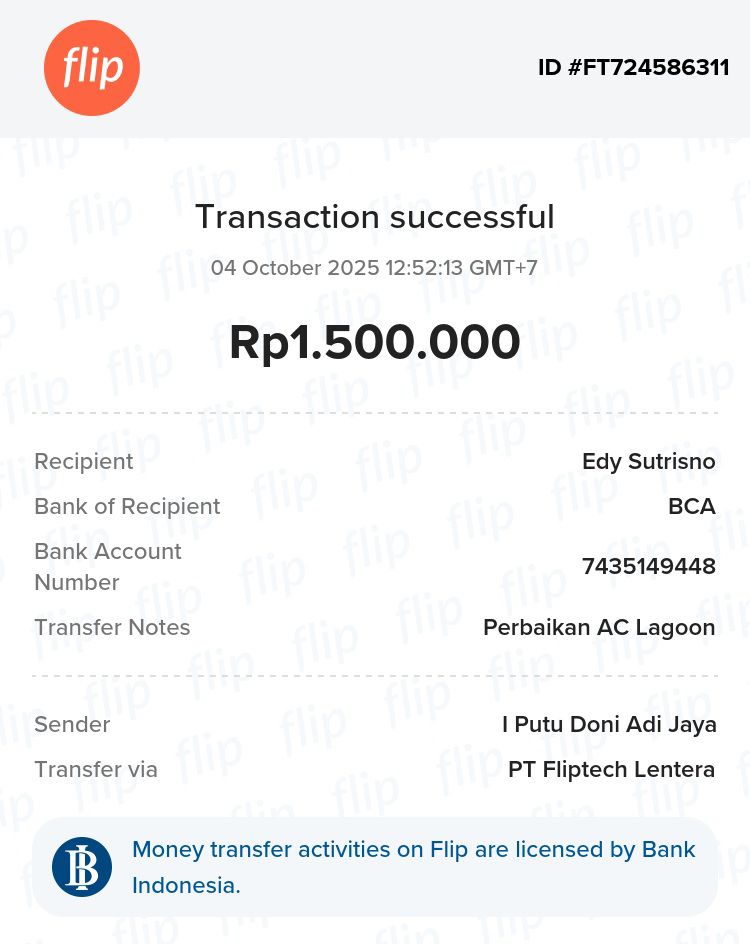This screenshot has width=750, height=944.
Task: Click the Transfer Notes label
Action: [x=112, y=627]
